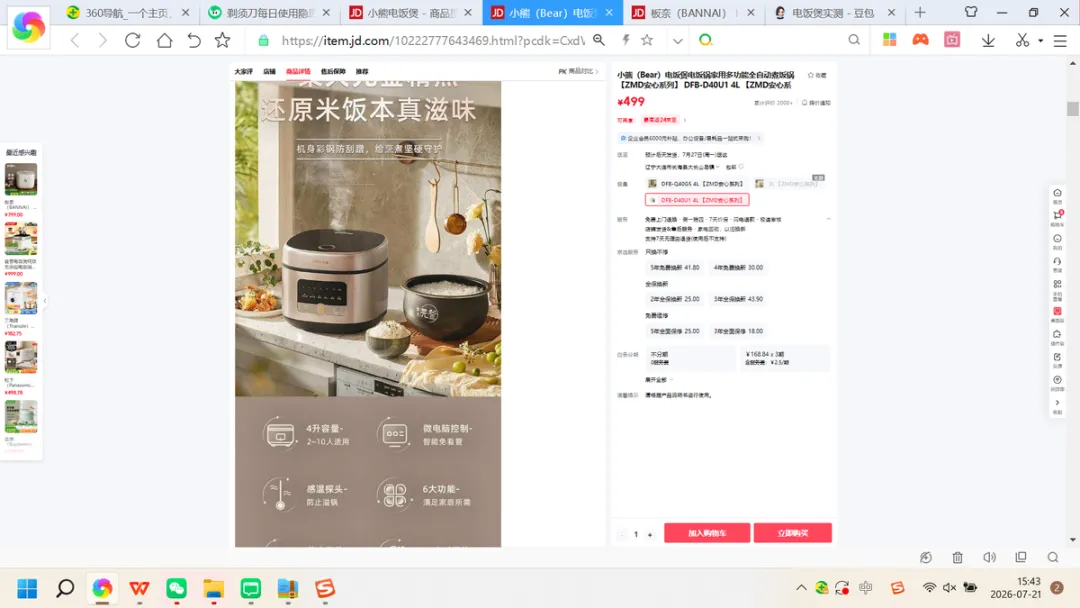Click the page vertical scrollbar thumb

1072,108
